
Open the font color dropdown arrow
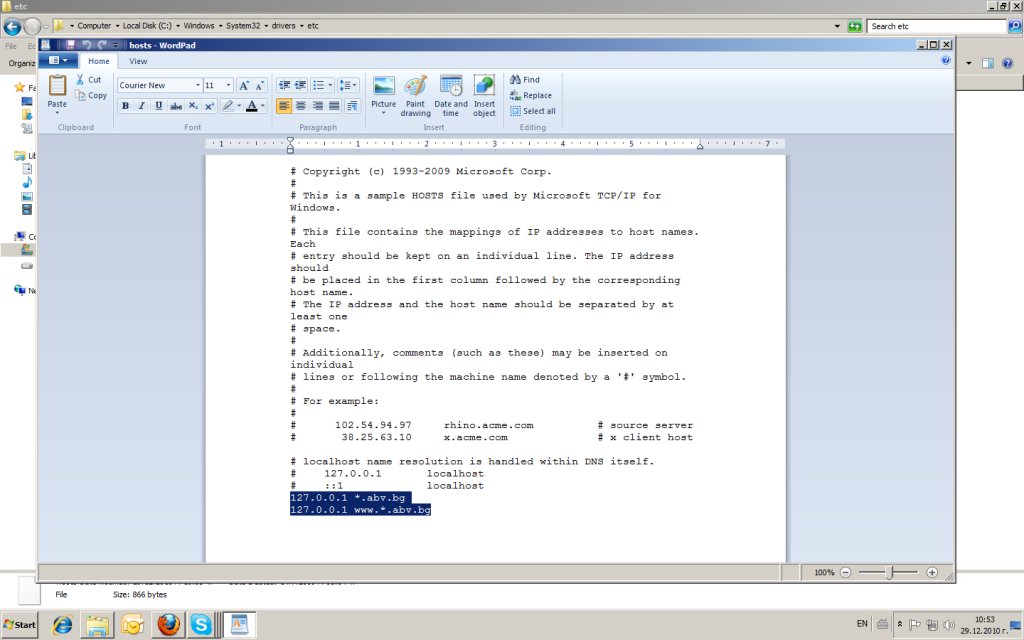[263, 106]
